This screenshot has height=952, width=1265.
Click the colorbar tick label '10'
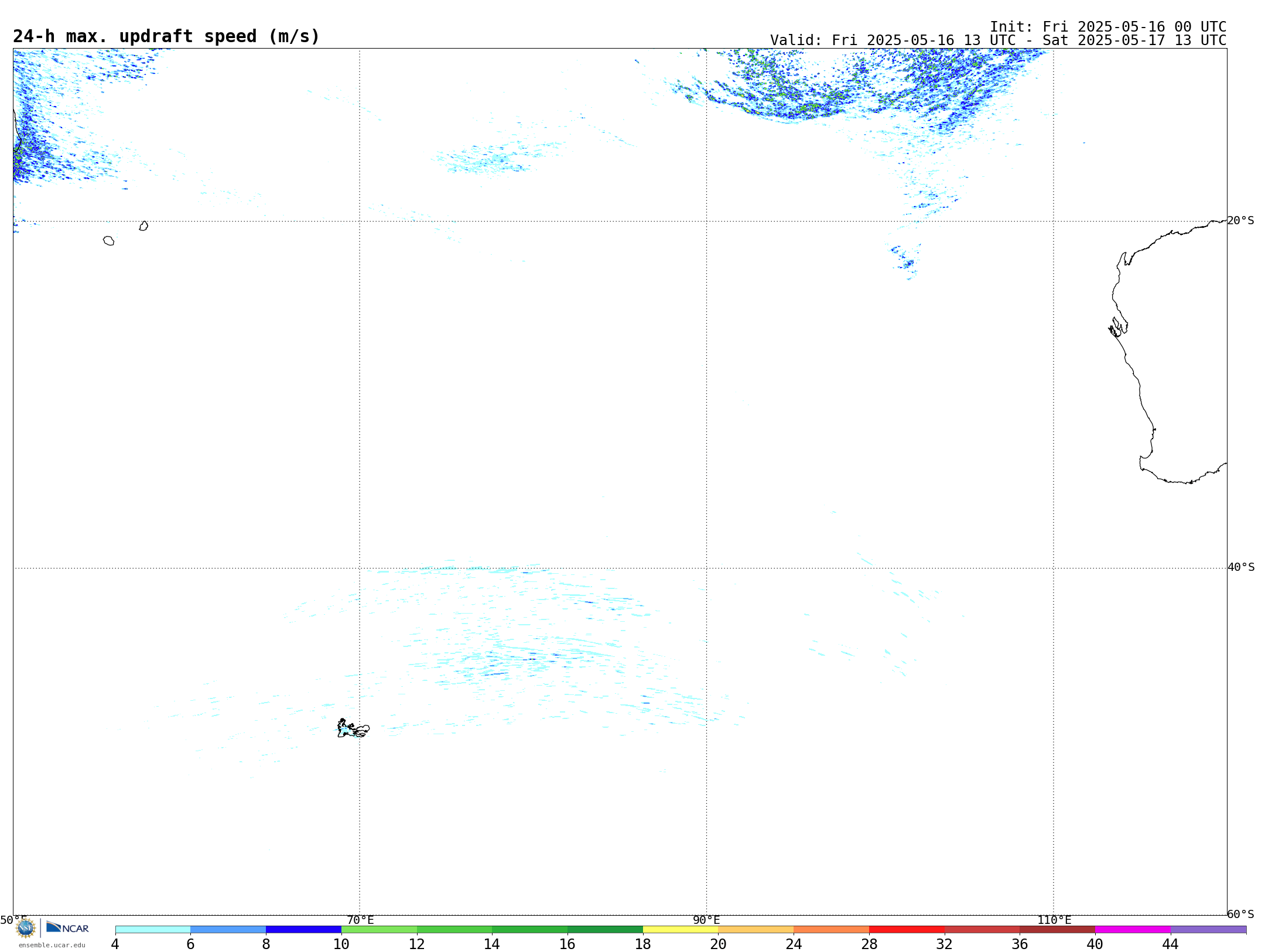341,944
